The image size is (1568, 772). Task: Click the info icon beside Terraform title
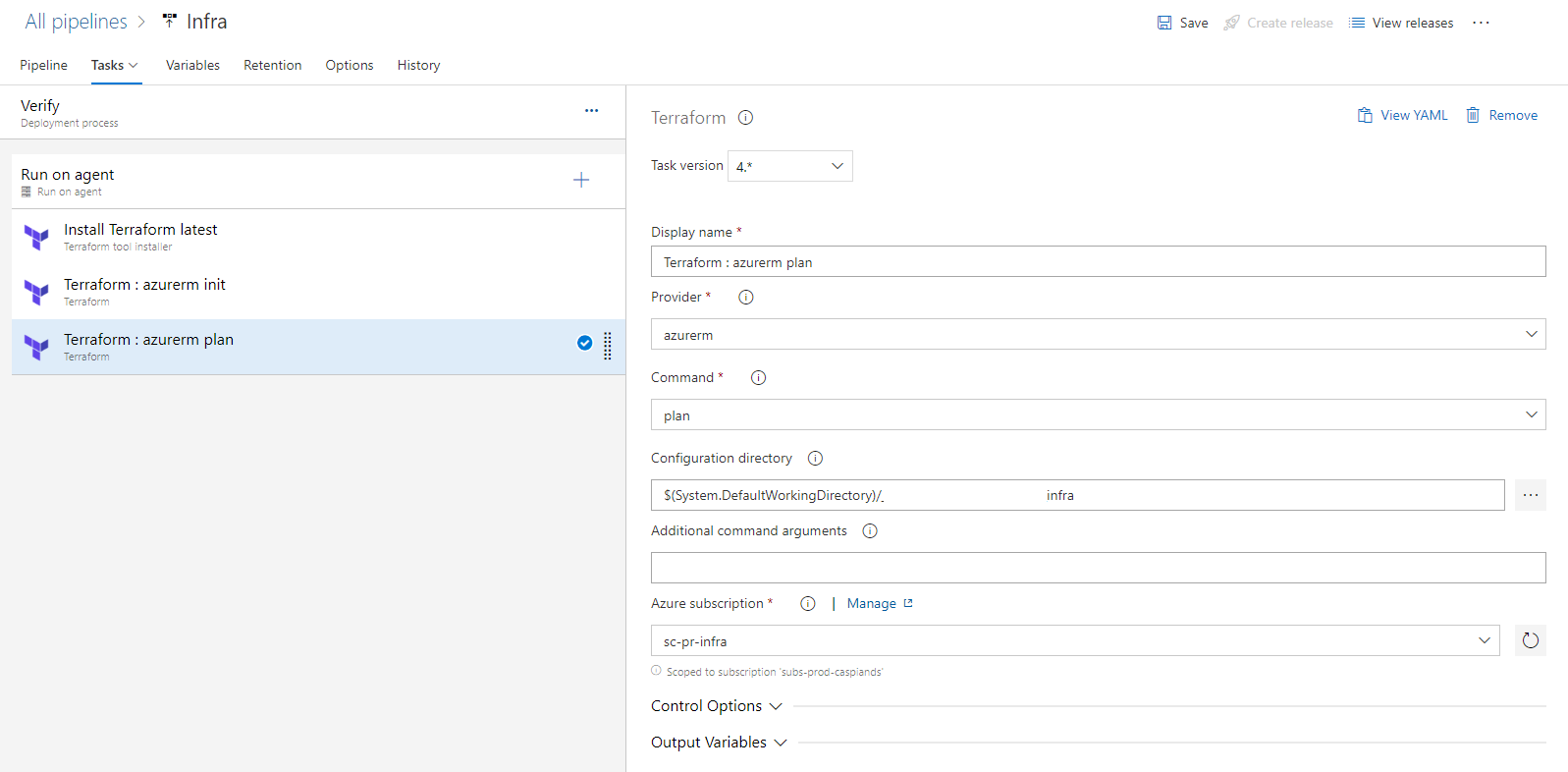745,118
